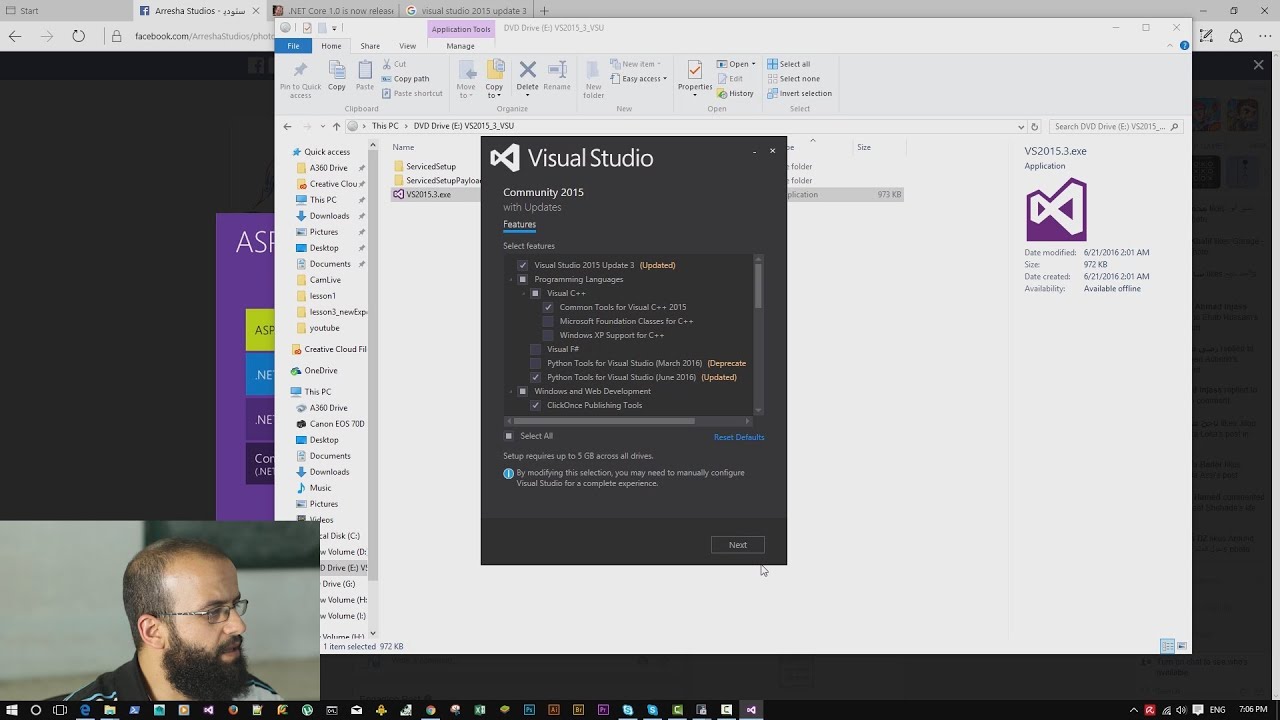Open the Quick Access Toolbar customize dropdown

[x=336, y=28]
